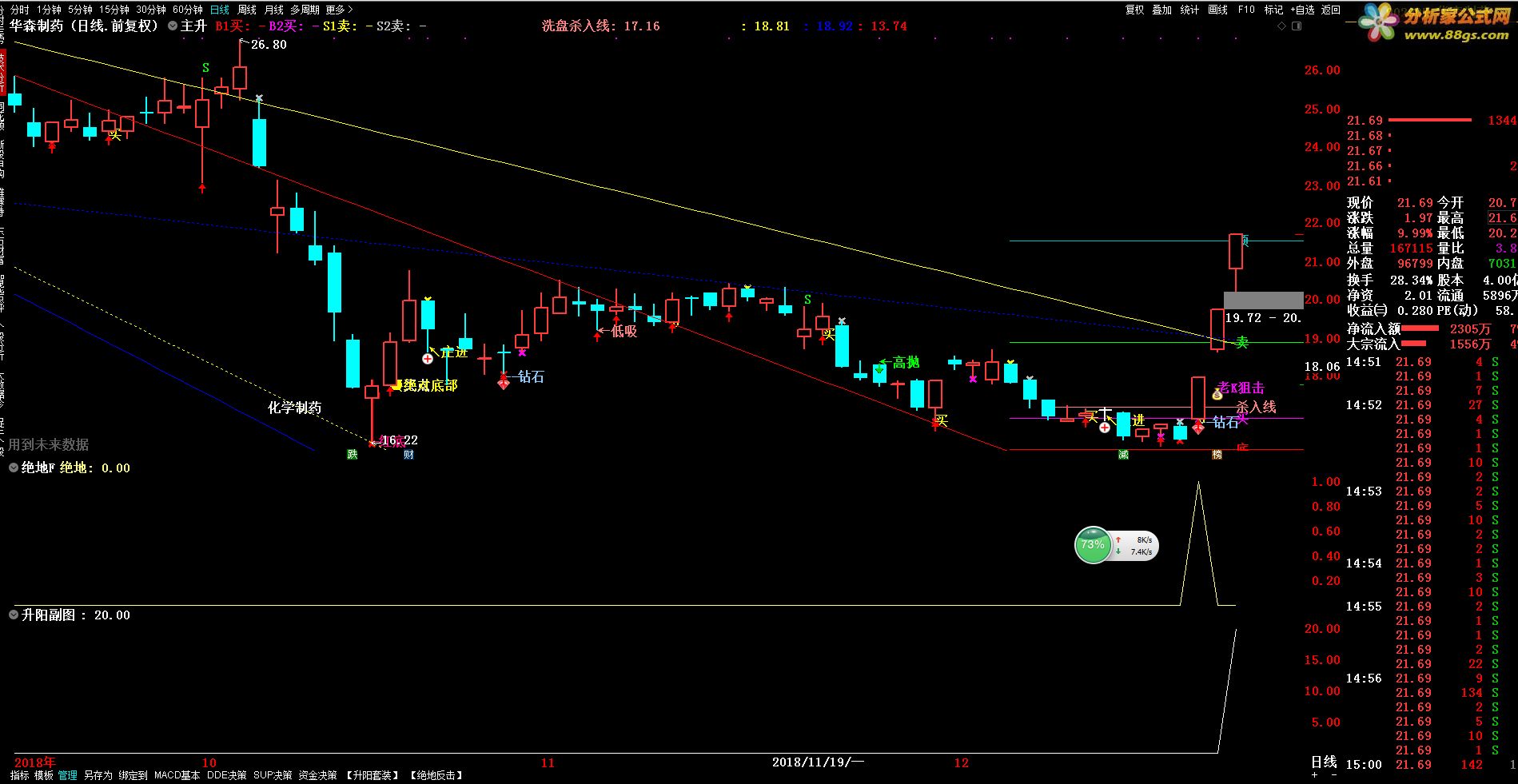The width and height of the screenshot is (1518, 784).
Task: Click 另存为 save-as option
Action: tap(98, 775)
